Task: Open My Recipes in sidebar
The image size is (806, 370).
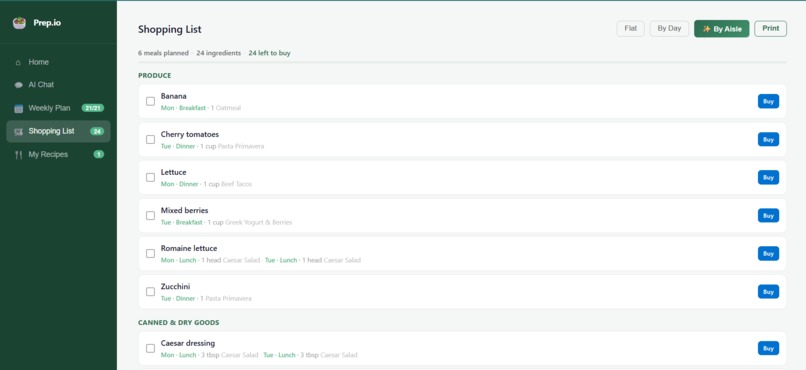Action: 58,154
